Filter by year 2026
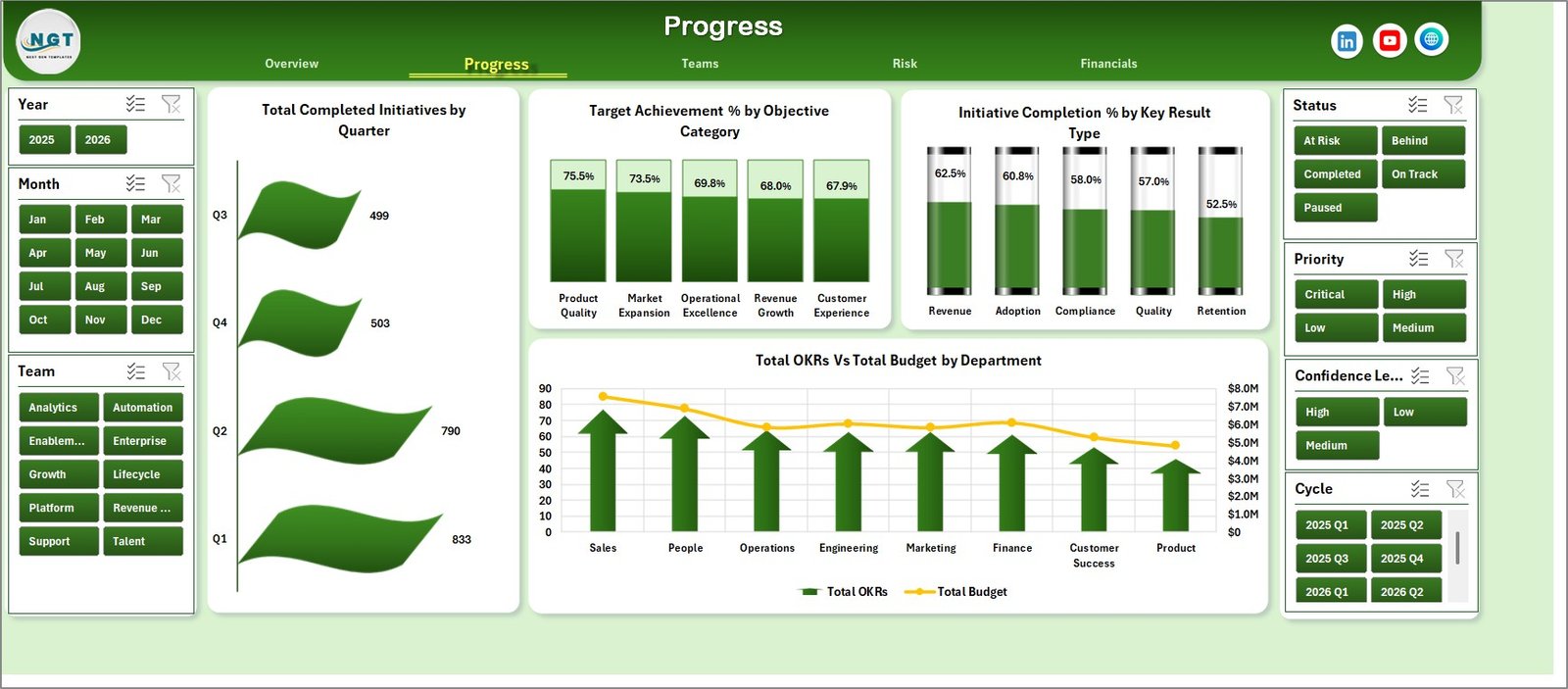This screenshot has height=689, width=1568. point(101,140)
